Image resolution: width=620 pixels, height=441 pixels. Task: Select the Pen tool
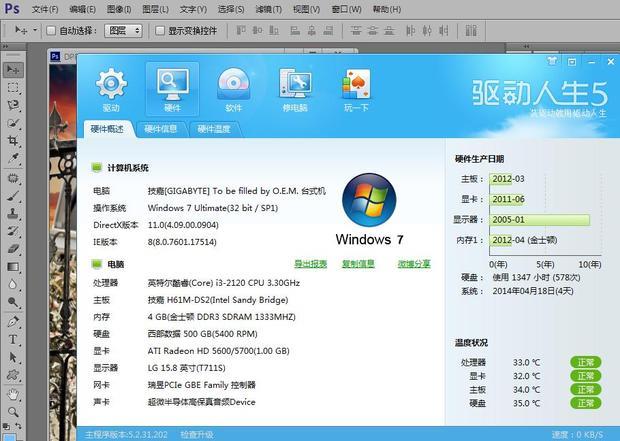[13, 322]
